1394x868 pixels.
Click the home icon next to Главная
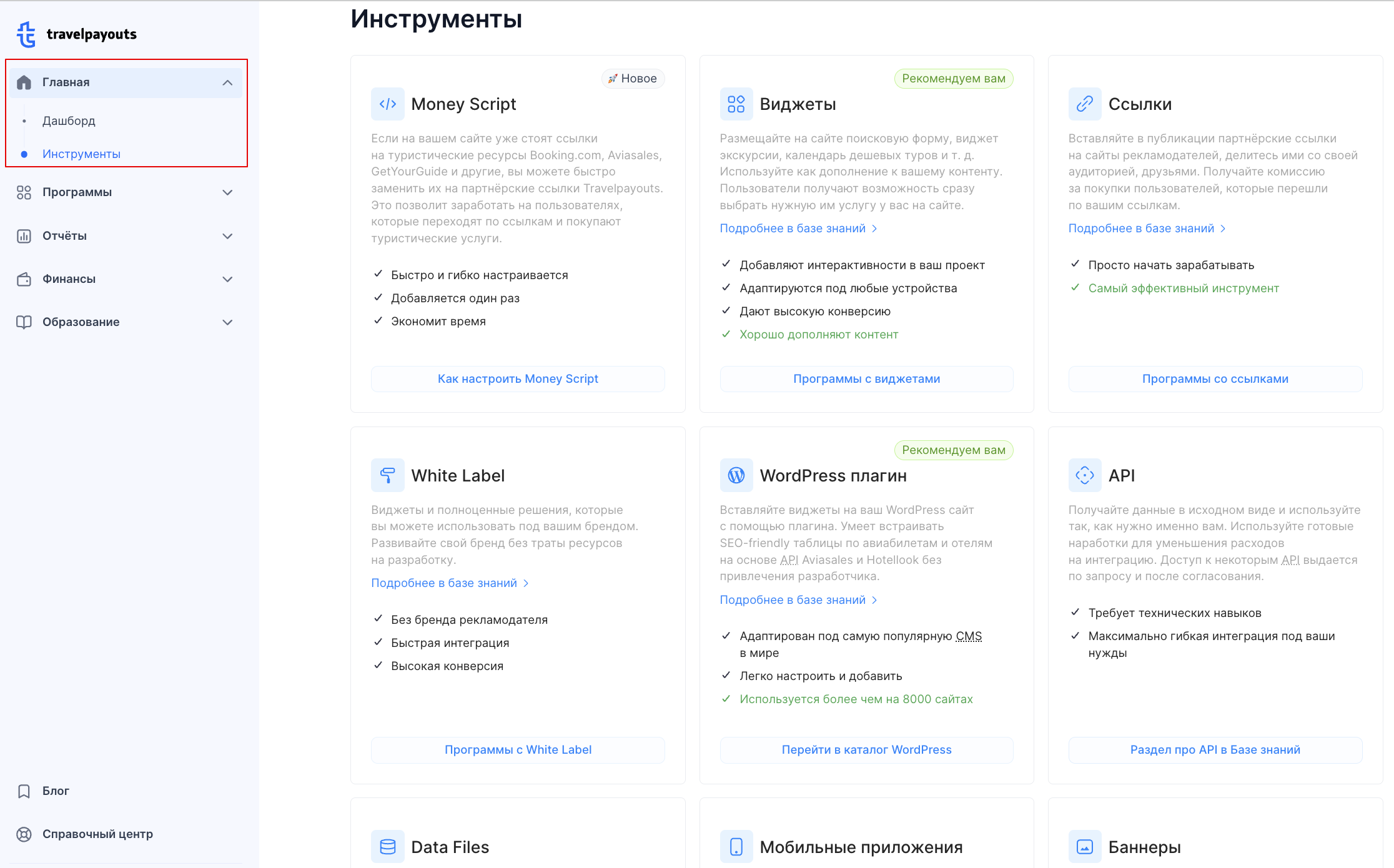[x=24, y=82]
